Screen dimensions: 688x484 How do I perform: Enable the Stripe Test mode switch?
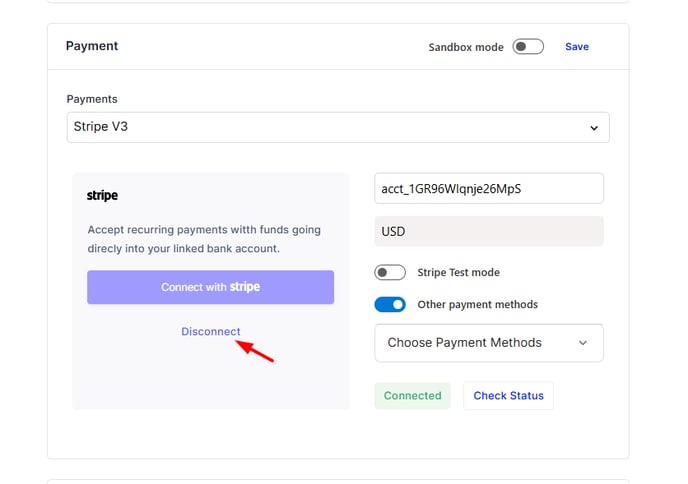pos(390,272)
